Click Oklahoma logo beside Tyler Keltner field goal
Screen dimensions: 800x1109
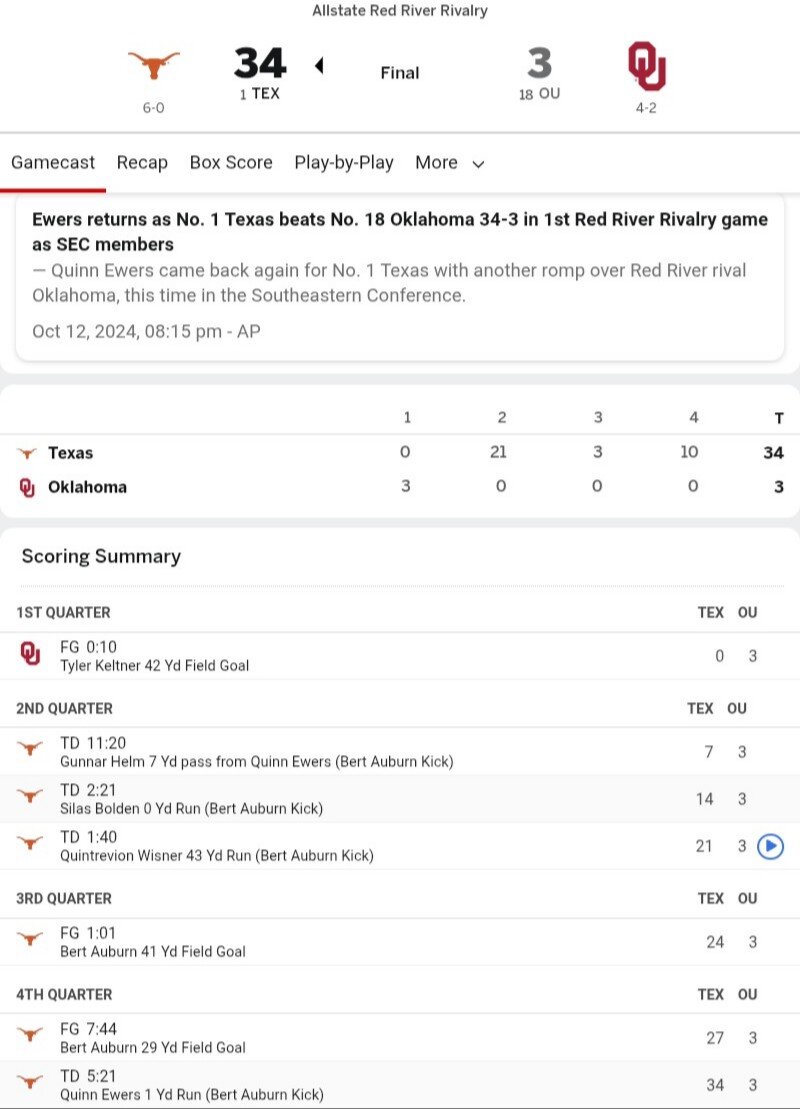(30, 654)
